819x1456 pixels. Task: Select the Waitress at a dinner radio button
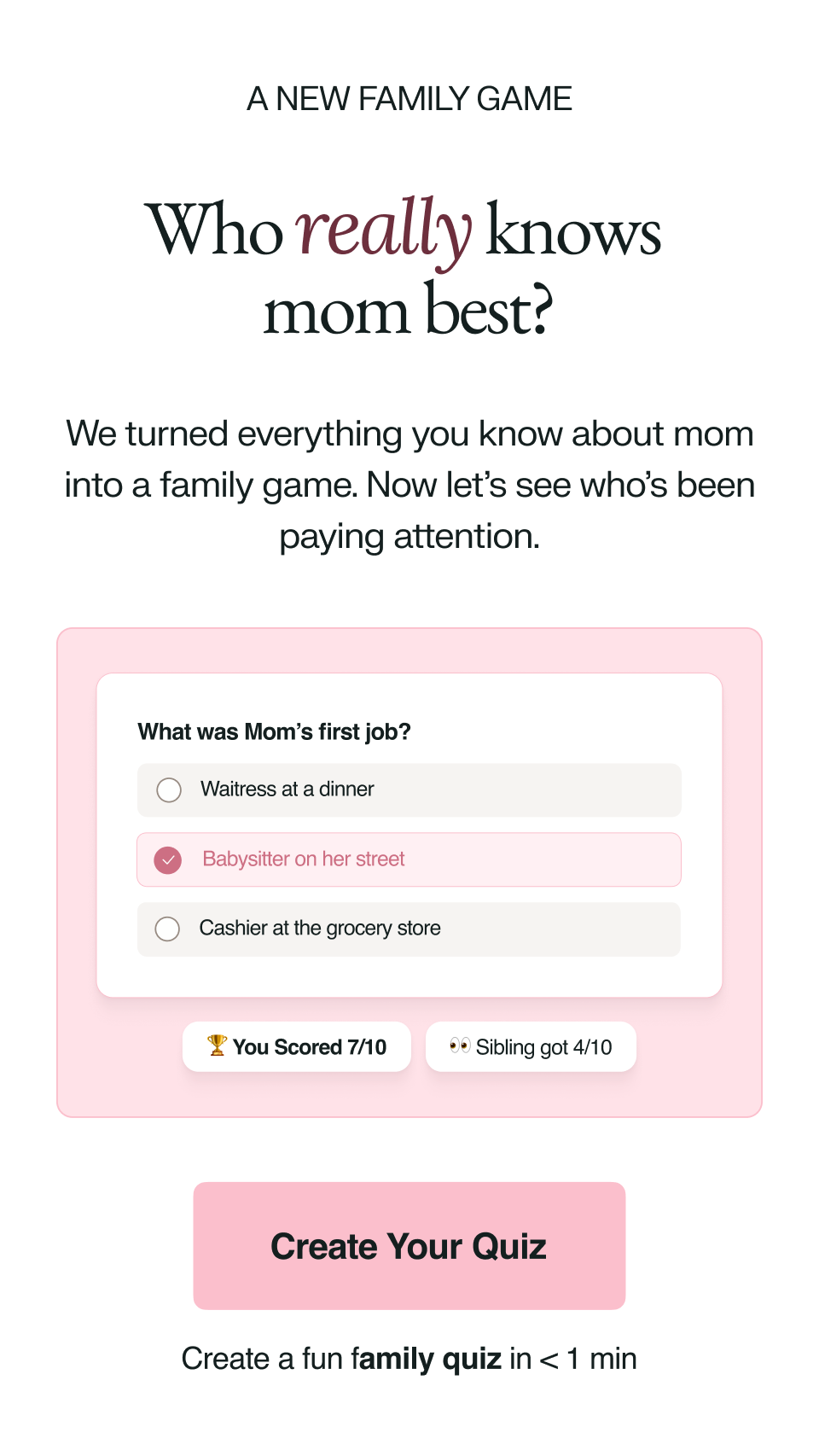click(169, 790)
